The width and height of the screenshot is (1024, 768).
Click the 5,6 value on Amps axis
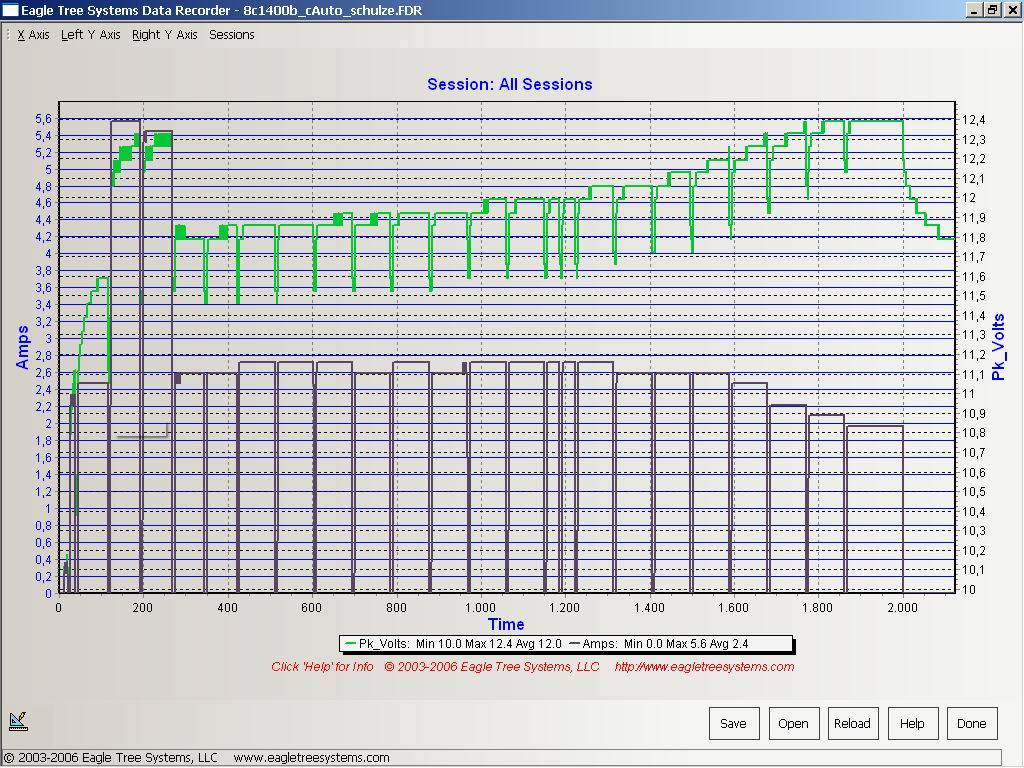(43, 119)
